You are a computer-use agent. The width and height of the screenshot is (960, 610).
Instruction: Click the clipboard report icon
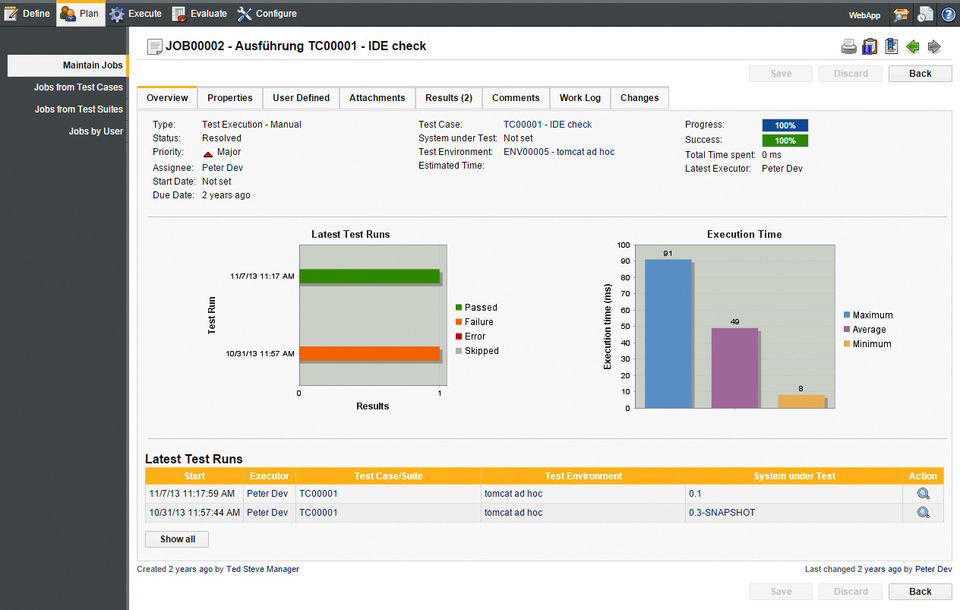(869, 46)
